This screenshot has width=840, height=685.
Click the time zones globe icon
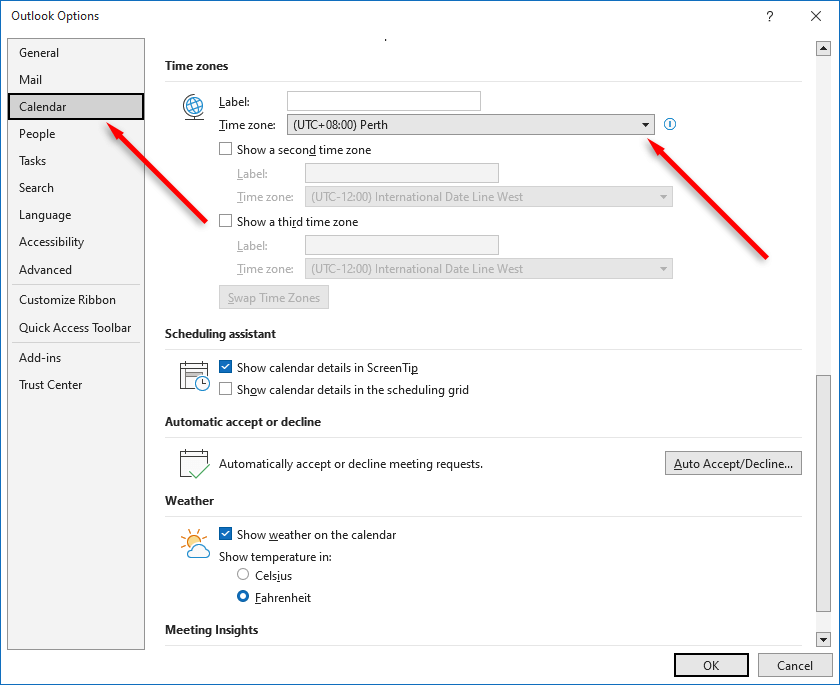click(x=193, y=107)
